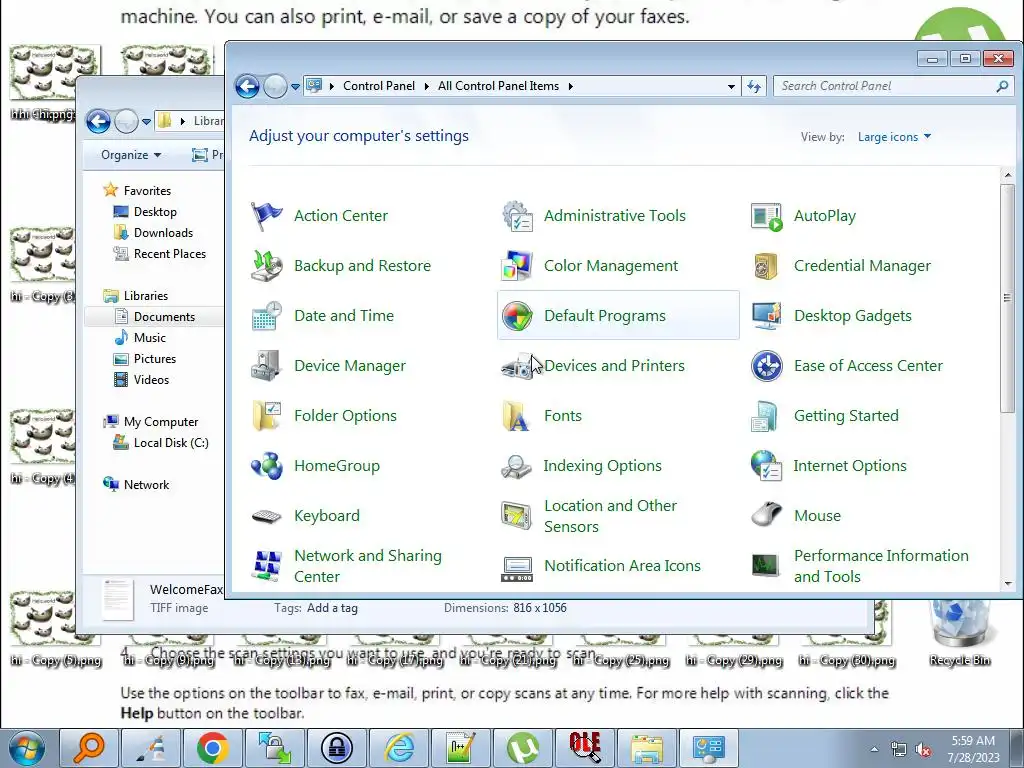Open the Keyboard icon
This screenshot has width=1024, height=768.
pos(266,516)
